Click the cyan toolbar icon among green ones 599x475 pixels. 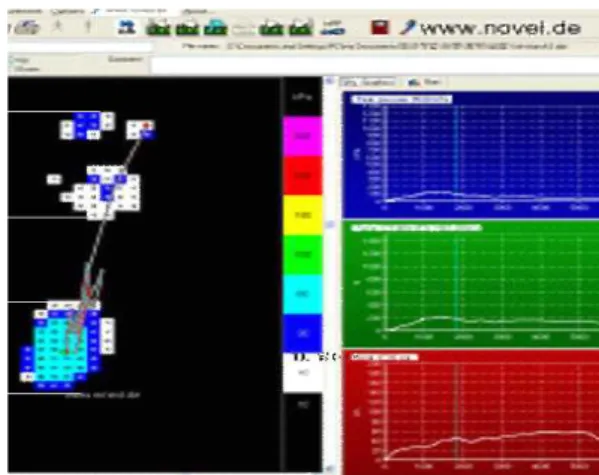point(215,29)
